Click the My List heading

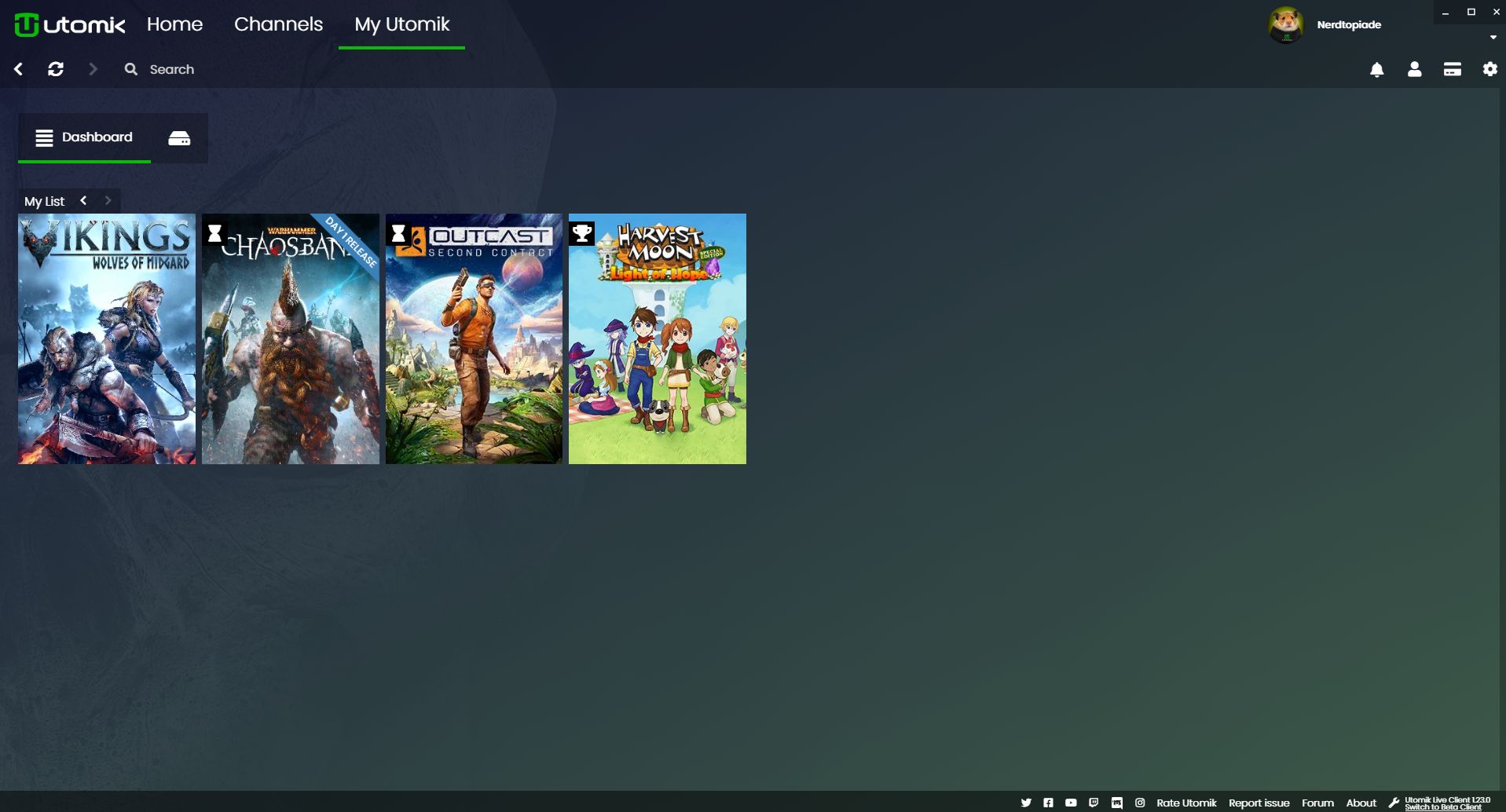tap(44, 201)
